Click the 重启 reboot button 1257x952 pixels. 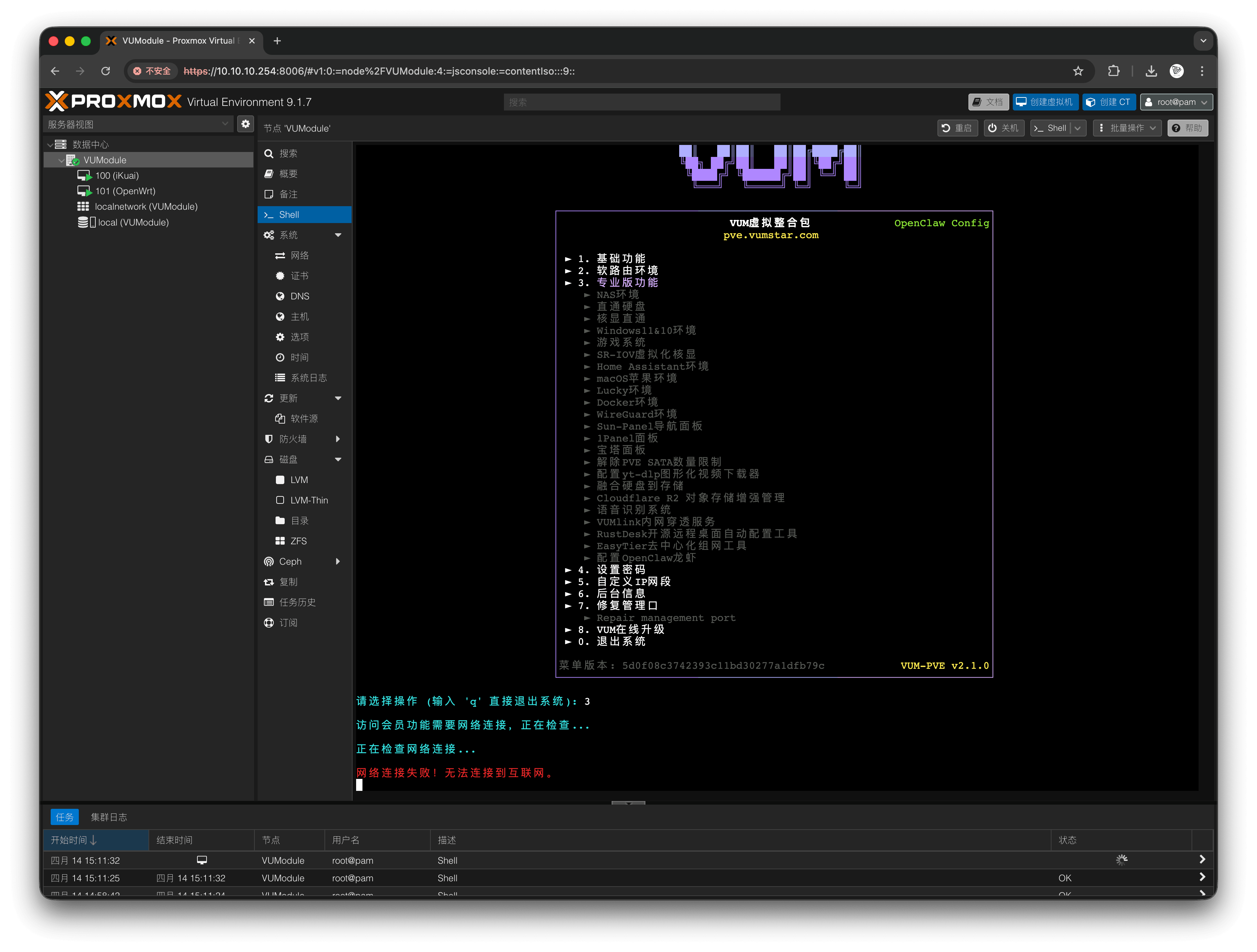tap(957, 128)
